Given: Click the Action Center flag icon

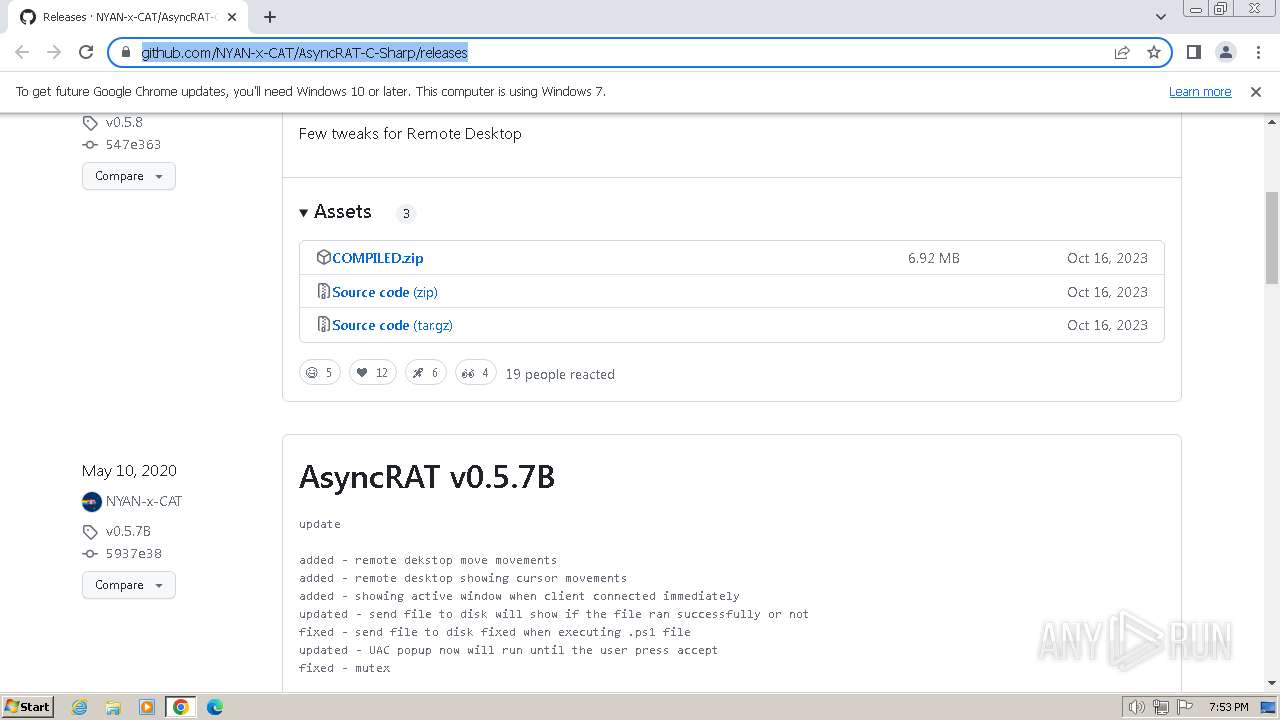Looking at the screenshot, I should pyautogui.click(x=1185, y=707).
